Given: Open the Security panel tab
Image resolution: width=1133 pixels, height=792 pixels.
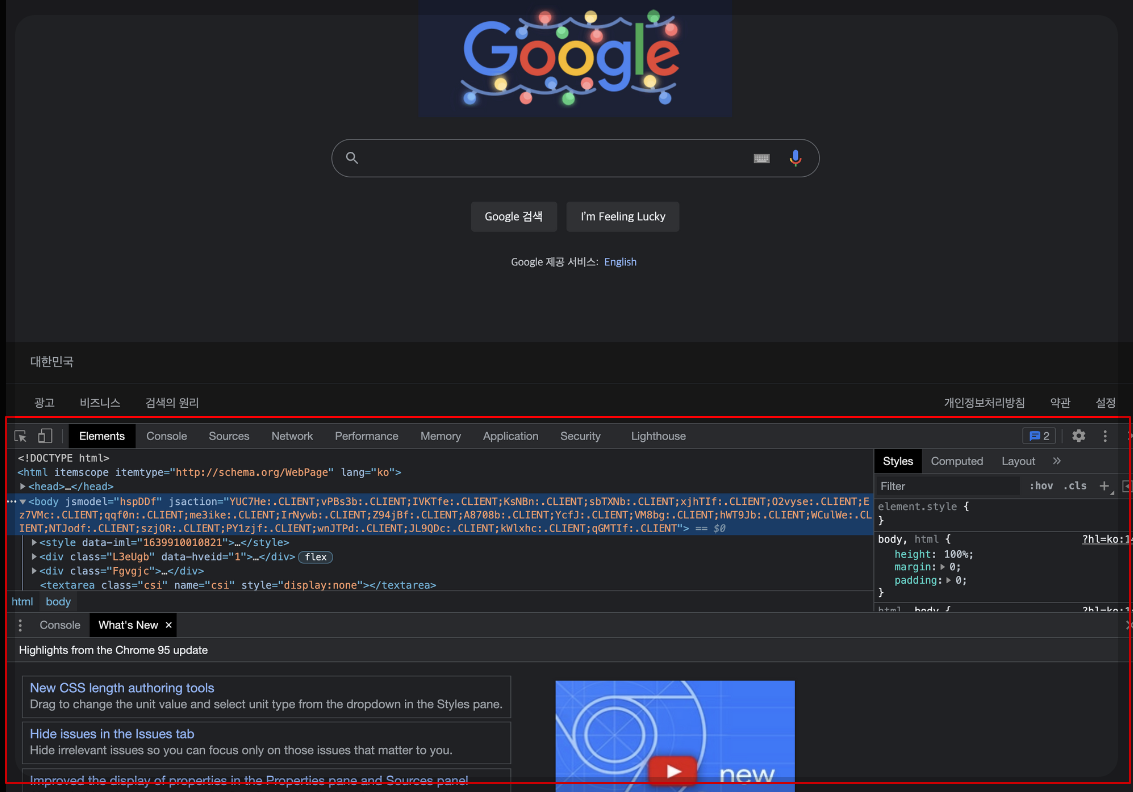Looking at the screenshot, I should [x=580, y=436].
